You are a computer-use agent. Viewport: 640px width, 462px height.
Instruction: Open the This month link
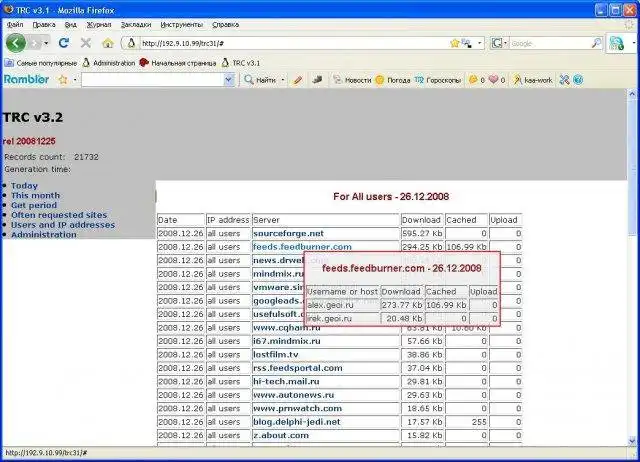pyautogui.click(x=36, y=195)
